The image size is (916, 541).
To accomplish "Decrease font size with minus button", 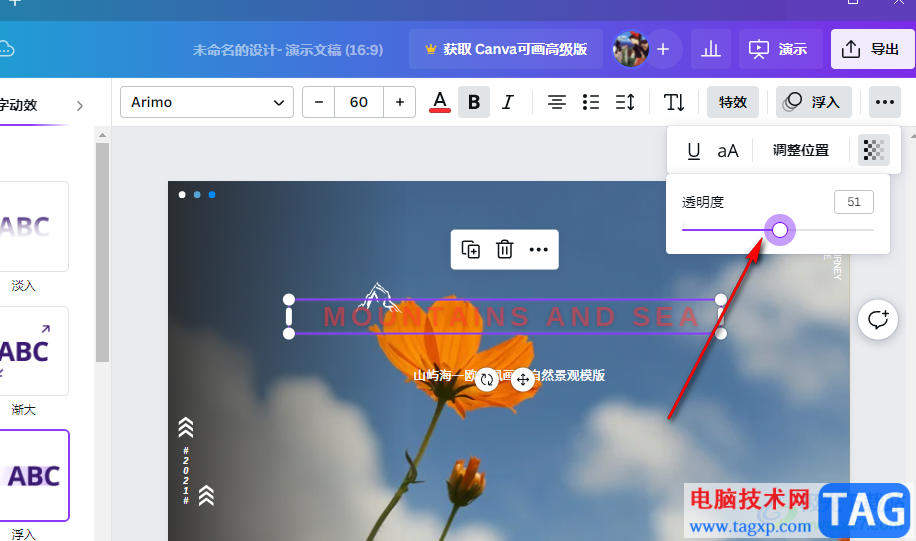I will point(318,102).
